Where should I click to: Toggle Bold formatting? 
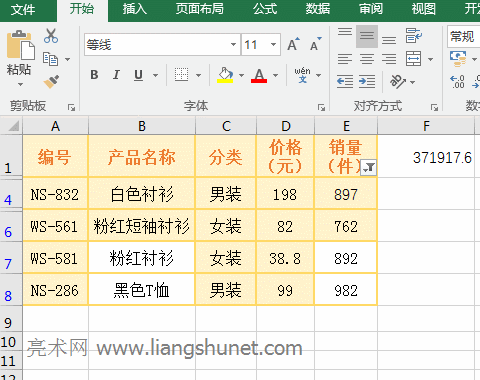pyautogui.click(x=94, y=75)
